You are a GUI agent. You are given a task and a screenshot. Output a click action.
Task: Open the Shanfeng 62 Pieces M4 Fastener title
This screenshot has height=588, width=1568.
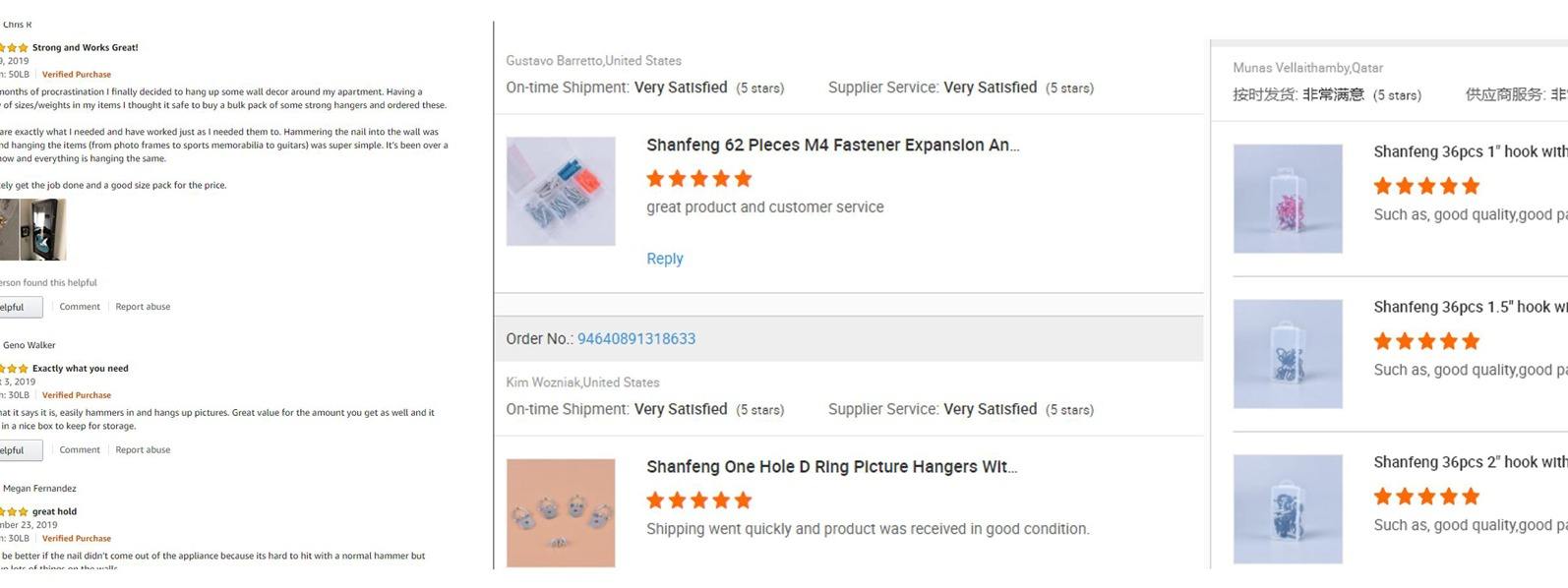[x=832, y=146]
